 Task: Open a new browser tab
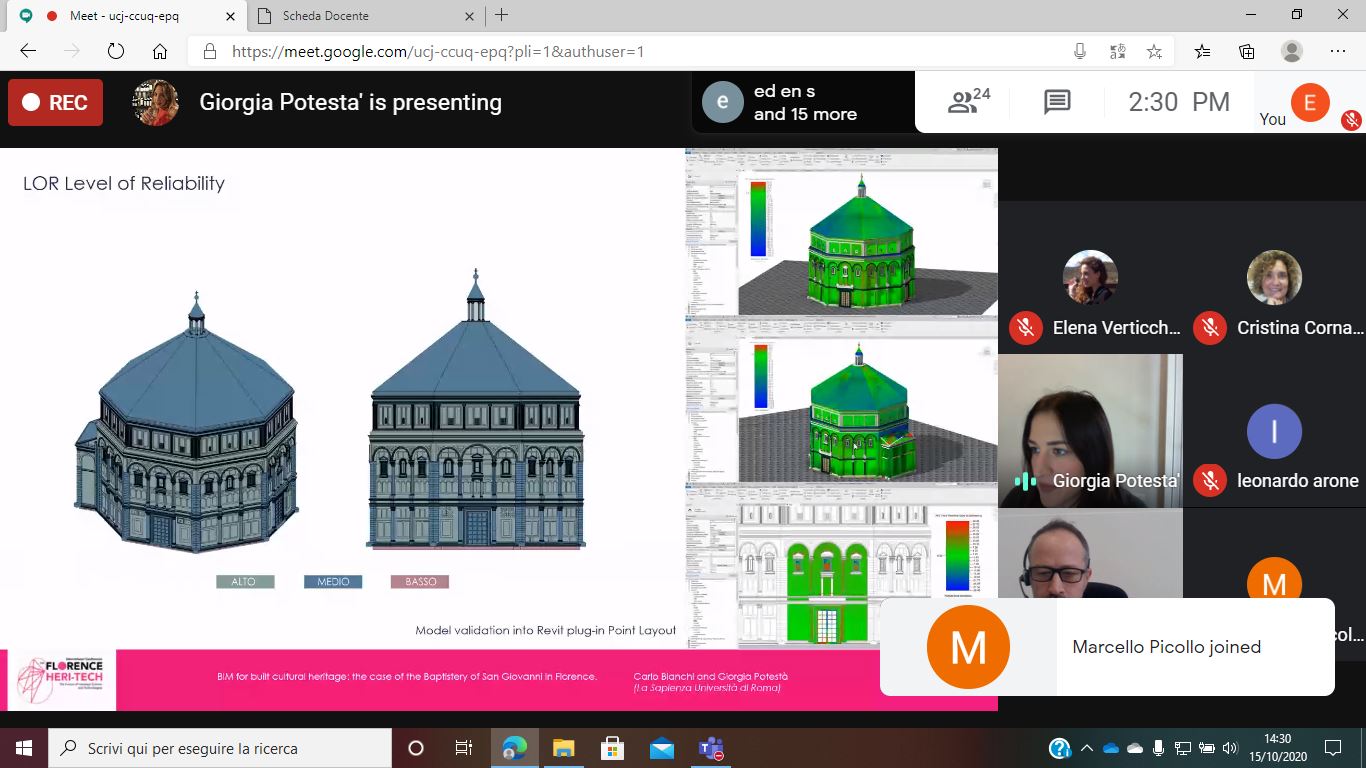tap(502, 16)
